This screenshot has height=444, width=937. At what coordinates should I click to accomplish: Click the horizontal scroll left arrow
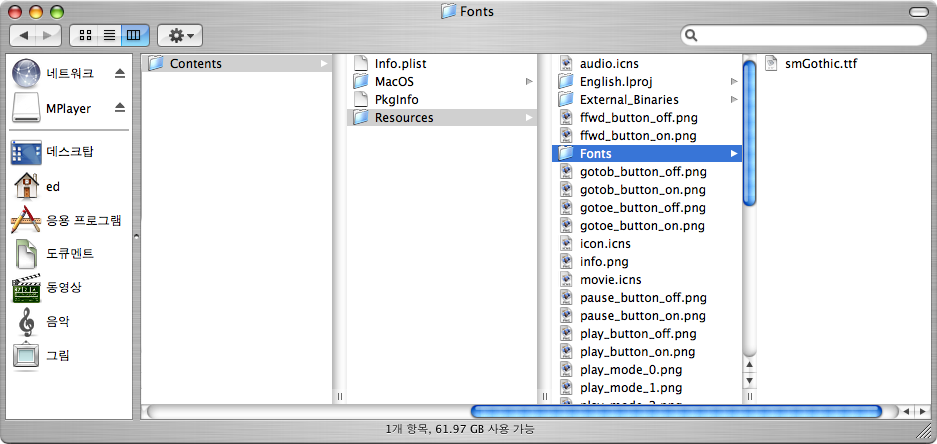[x=907, y=411]
